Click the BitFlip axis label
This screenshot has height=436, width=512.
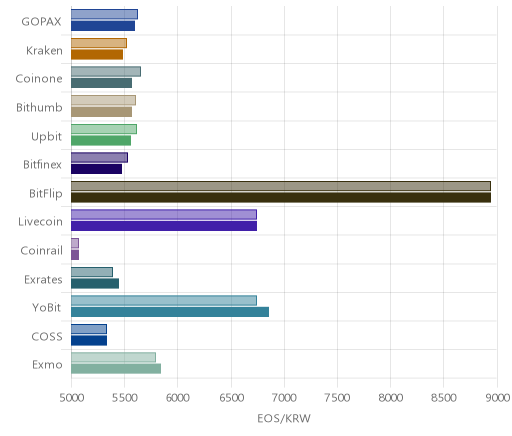[x=46, y=193]
